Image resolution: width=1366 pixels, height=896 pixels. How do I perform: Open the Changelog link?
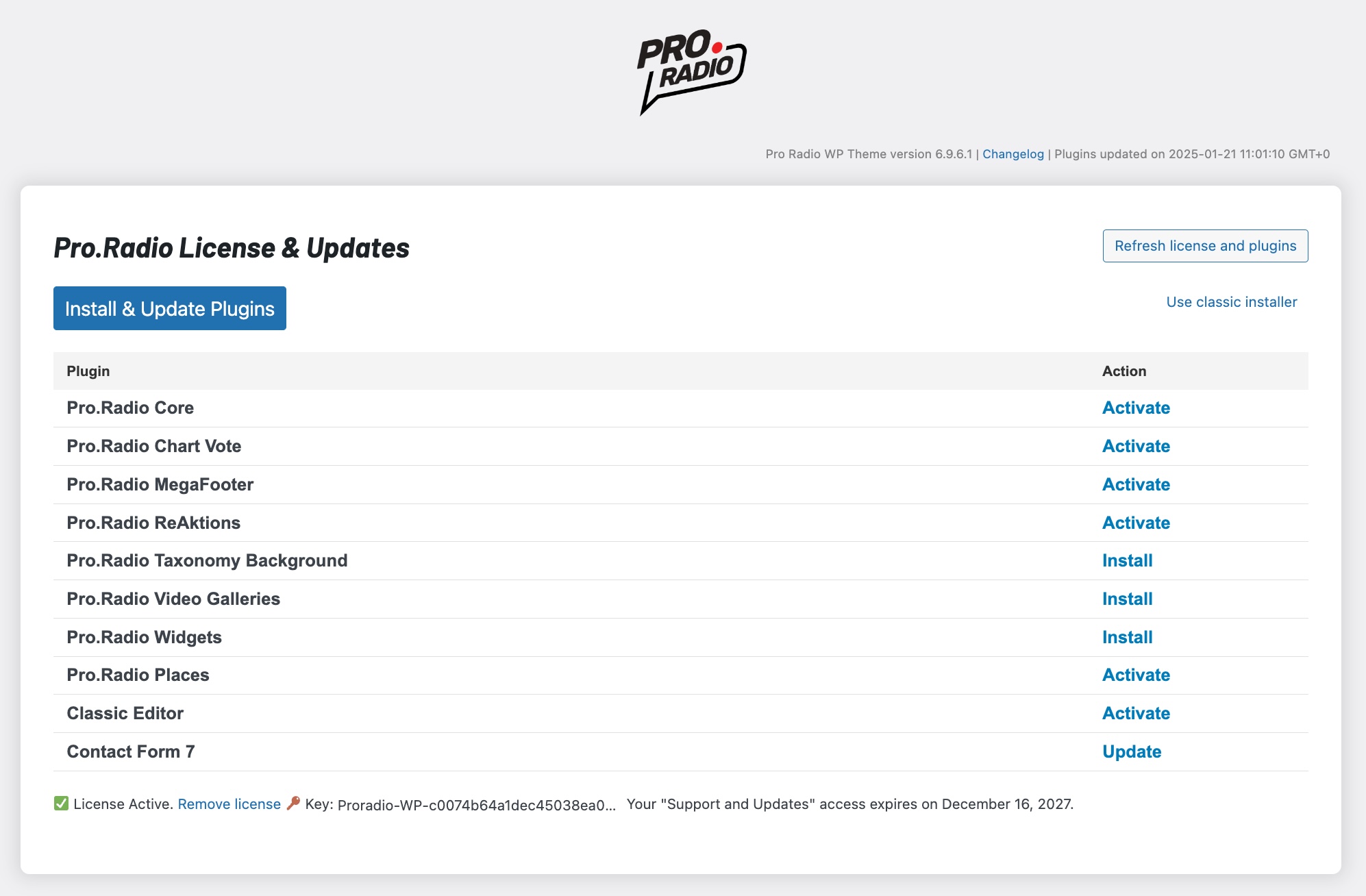tap(1013, 154)
